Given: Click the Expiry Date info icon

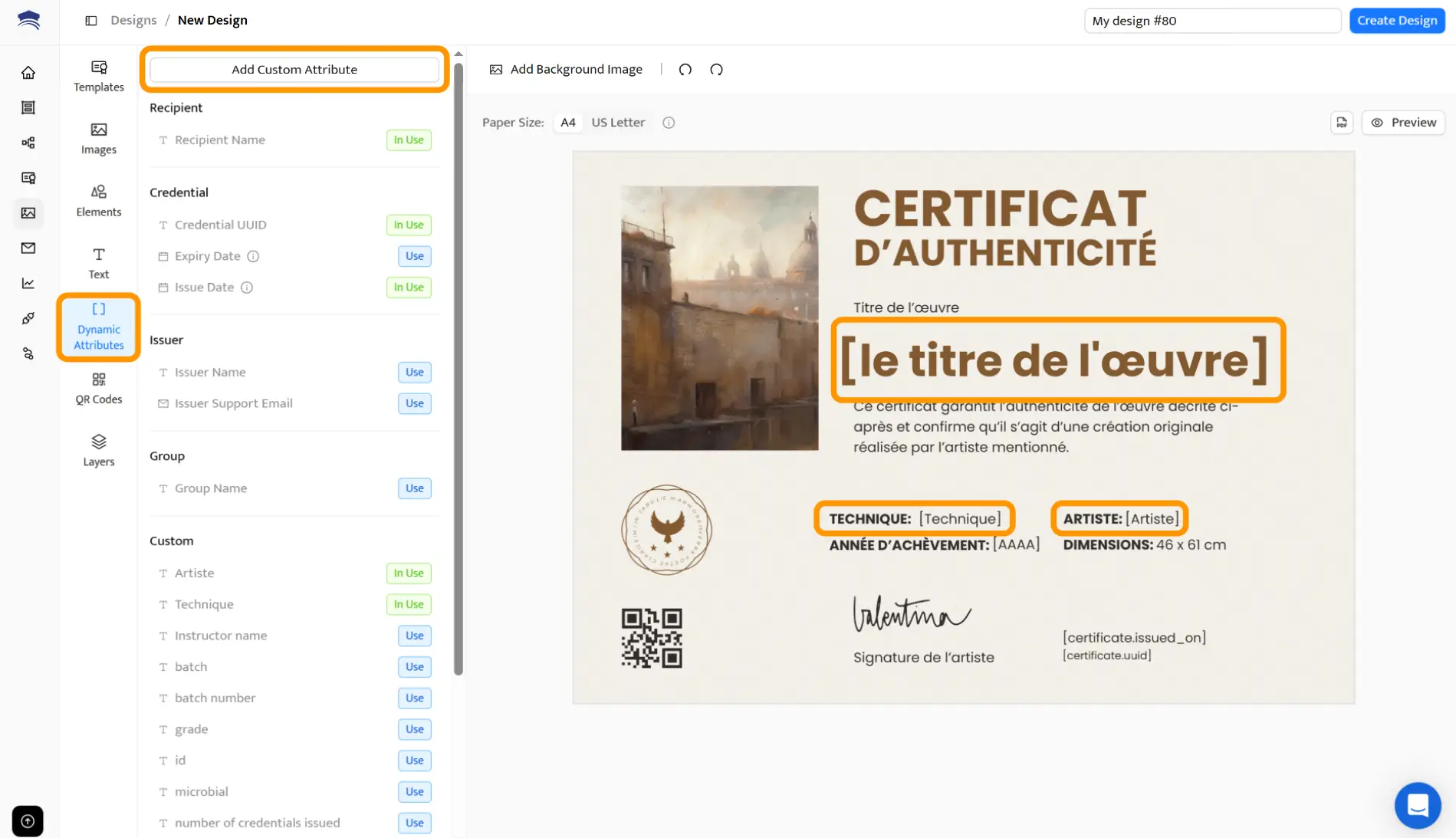Looking at the screenshot, I should pos(253,256).
